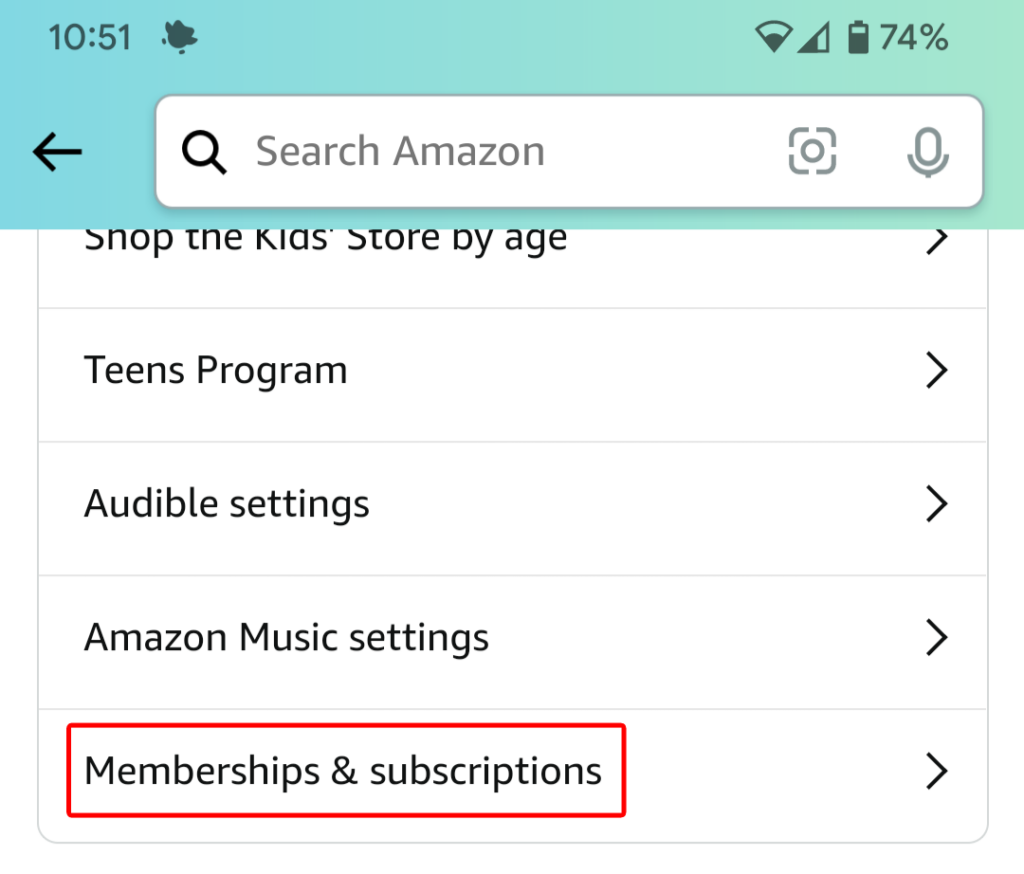The image size is (1024, 874).
Task: Click the Shop the Kids' Store chevron
Action: click(937, 240)
